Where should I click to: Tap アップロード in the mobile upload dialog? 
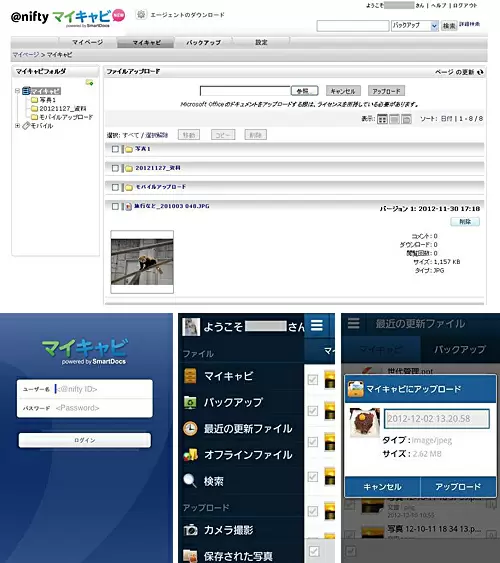(x=458, y=487)
